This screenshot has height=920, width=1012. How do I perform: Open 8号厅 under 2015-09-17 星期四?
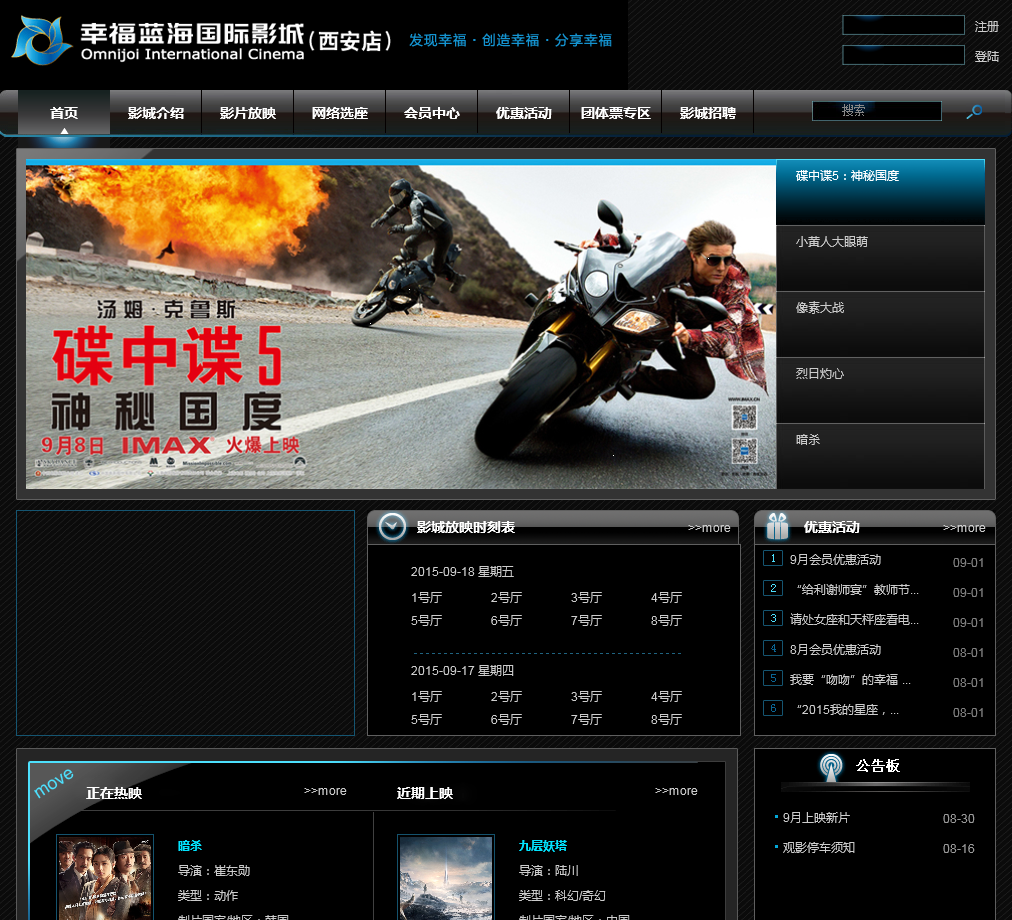666,719
